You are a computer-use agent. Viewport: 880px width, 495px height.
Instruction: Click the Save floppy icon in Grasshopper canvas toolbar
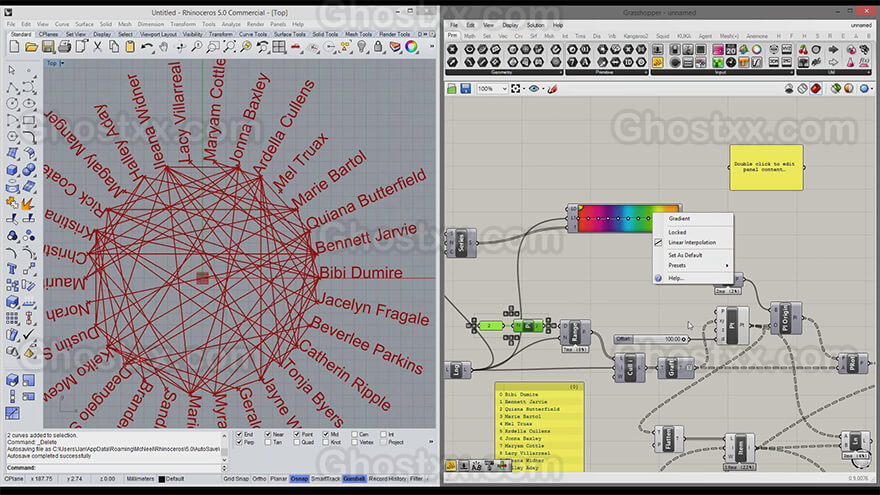coord(465,89)
